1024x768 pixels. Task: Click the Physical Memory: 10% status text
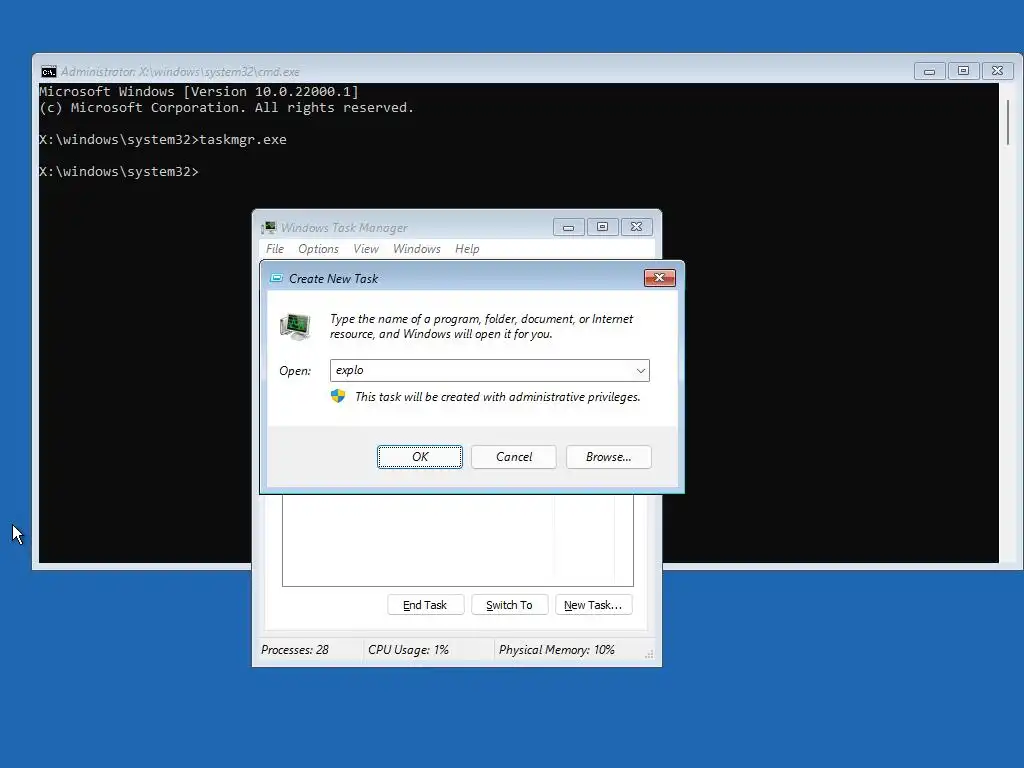(x=556, y=650)
